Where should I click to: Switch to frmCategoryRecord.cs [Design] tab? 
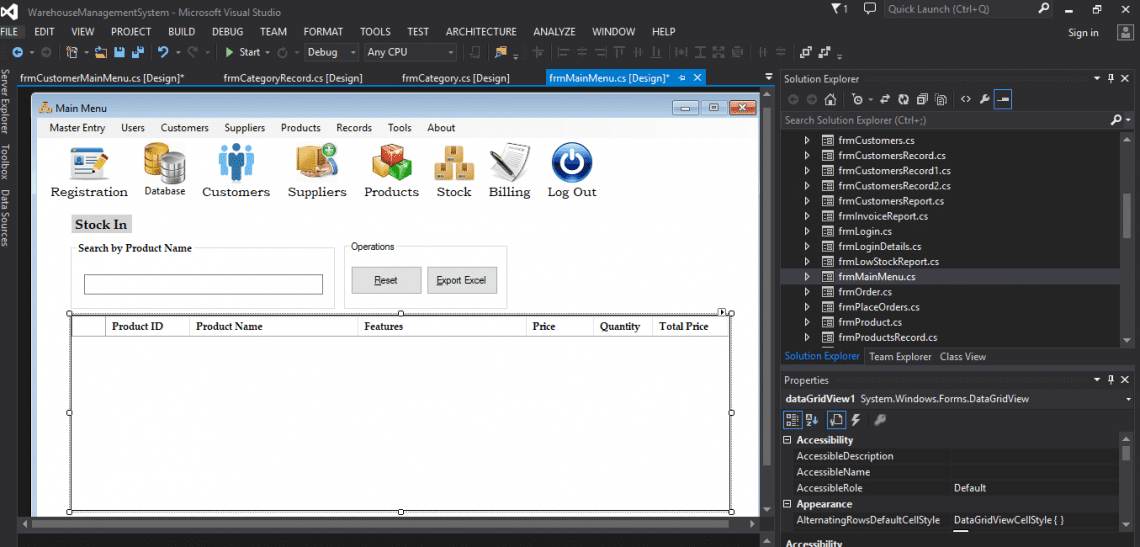point(292,78)
